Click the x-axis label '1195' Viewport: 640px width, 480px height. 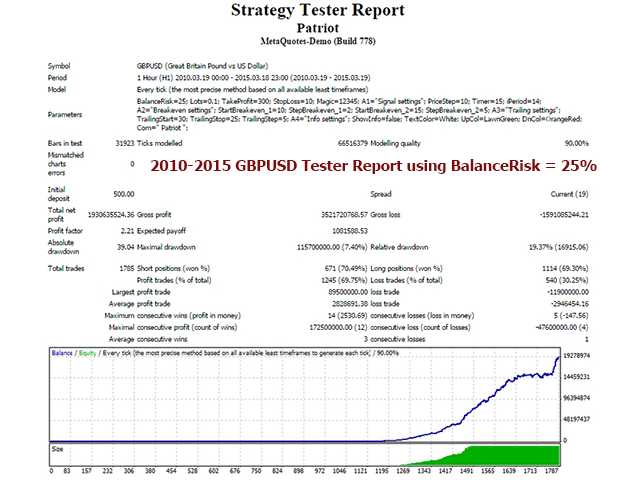[382, 471]
